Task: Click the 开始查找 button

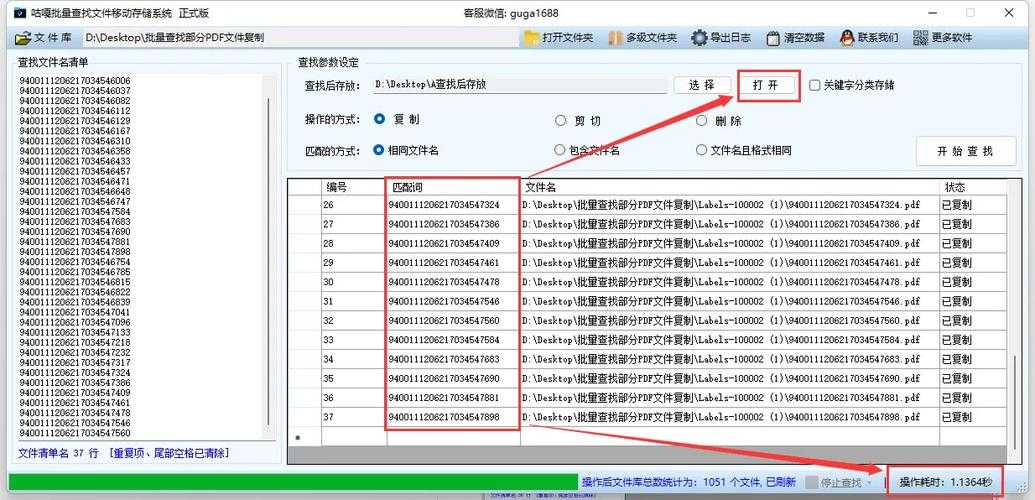Action: 965,151
